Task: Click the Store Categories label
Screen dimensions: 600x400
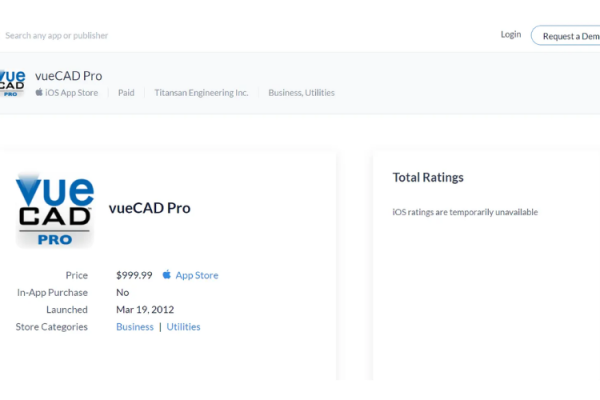Action: [52, 327]
